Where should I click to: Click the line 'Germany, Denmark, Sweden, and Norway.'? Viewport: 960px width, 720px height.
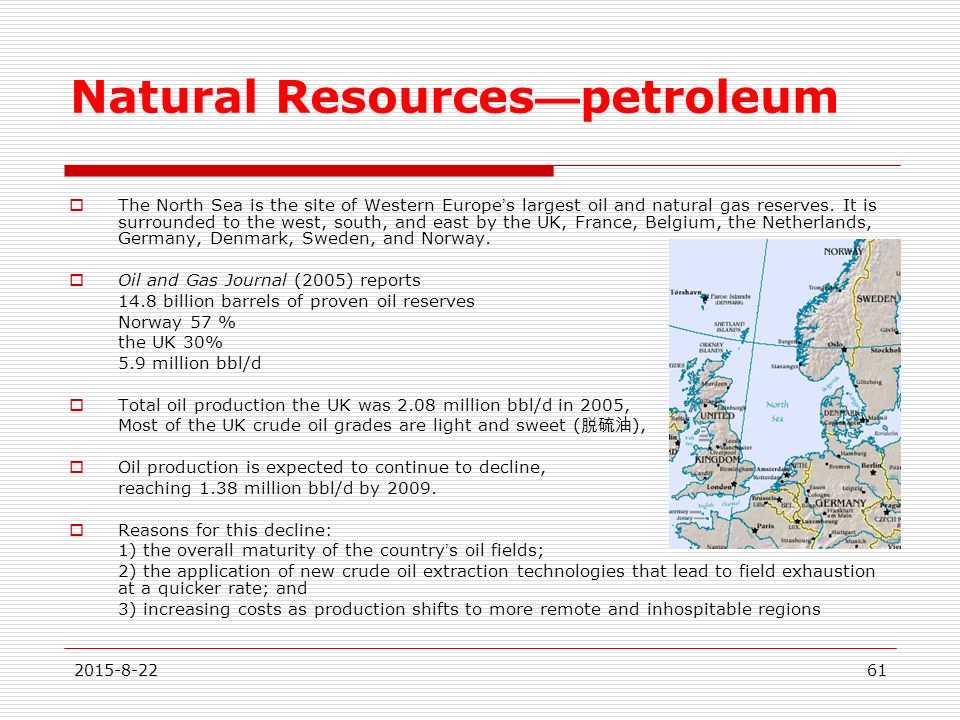point(304,238)
